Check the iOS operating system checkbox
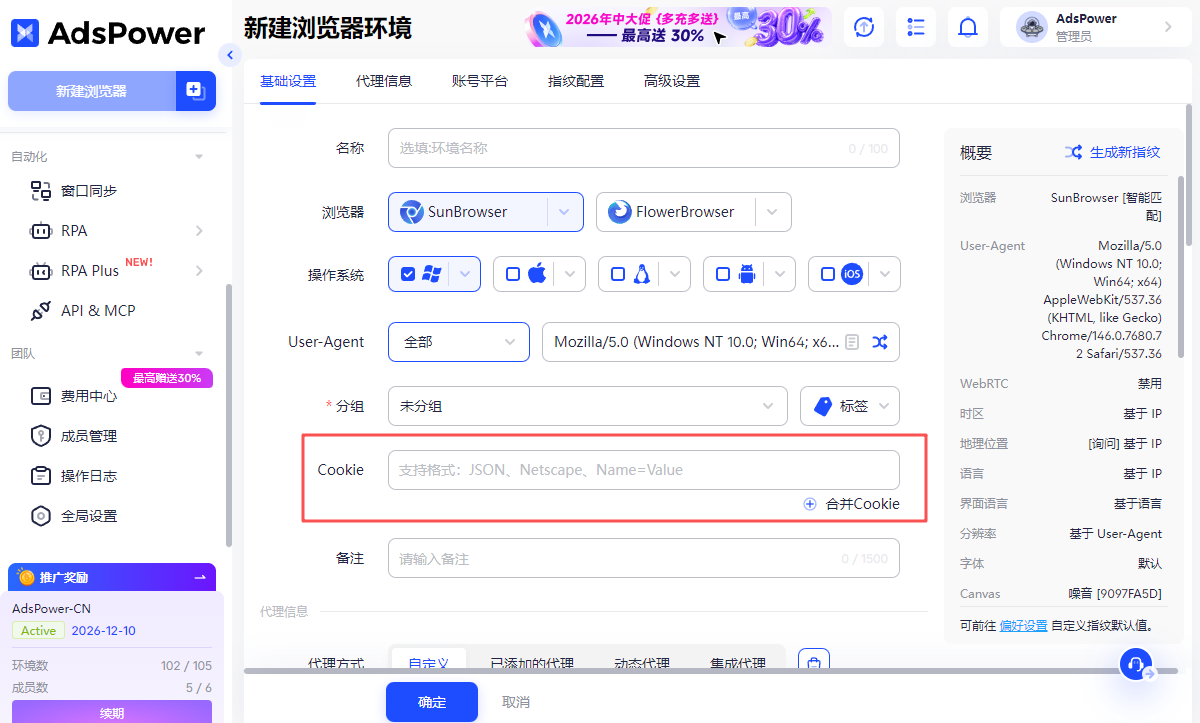Image resolution: width=1200 pixels, height=723 pixels. click(x=828, y=274)
